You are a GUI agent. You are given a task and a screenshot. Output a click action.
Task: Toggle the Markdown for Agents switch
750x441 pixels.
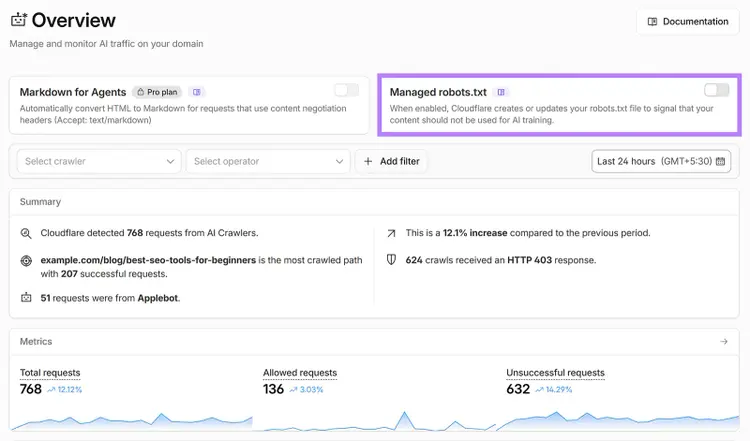(346, 90)
